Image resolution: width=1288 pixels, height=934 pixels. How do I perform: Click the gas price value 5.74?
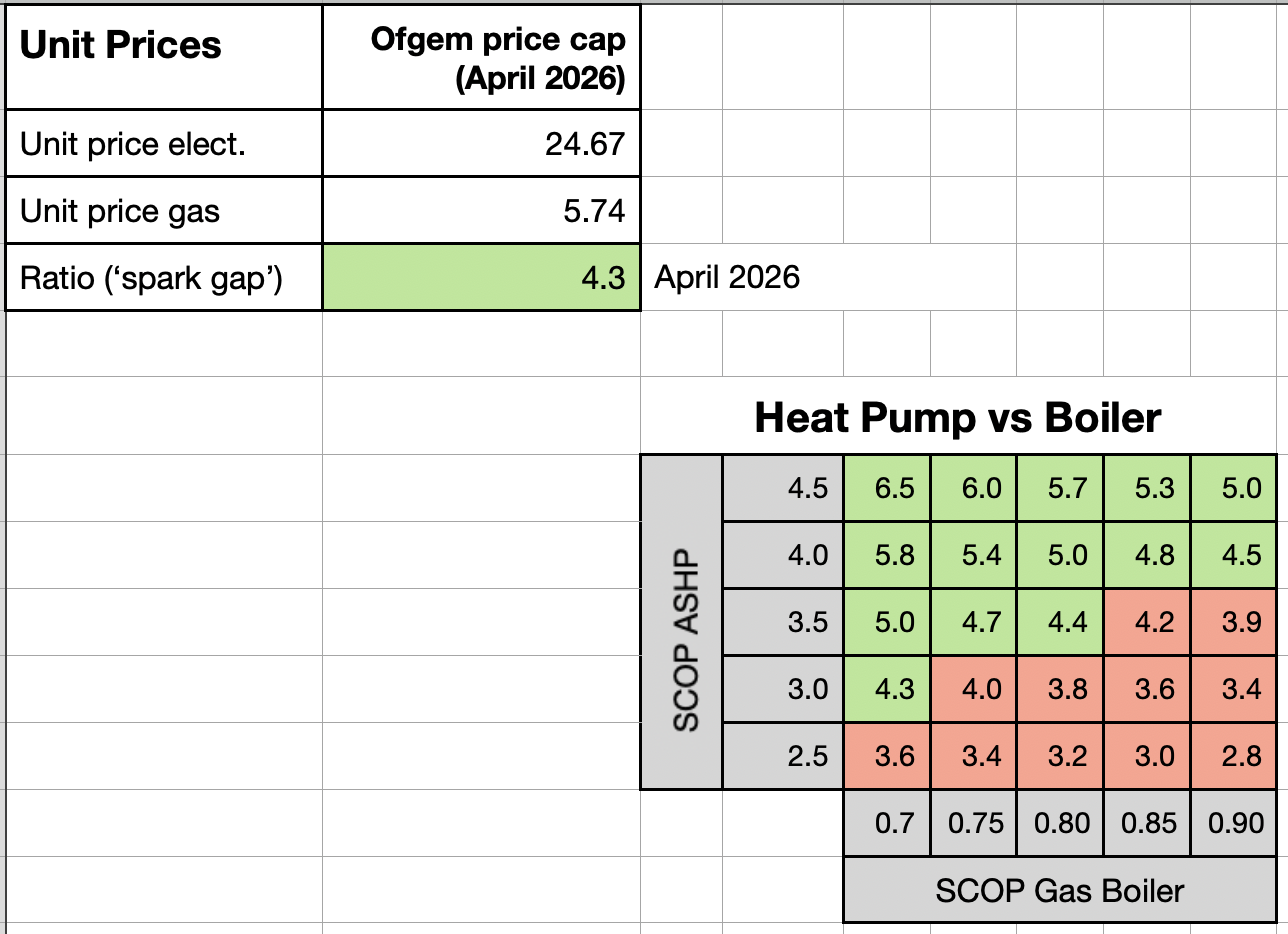click(481, 210)
